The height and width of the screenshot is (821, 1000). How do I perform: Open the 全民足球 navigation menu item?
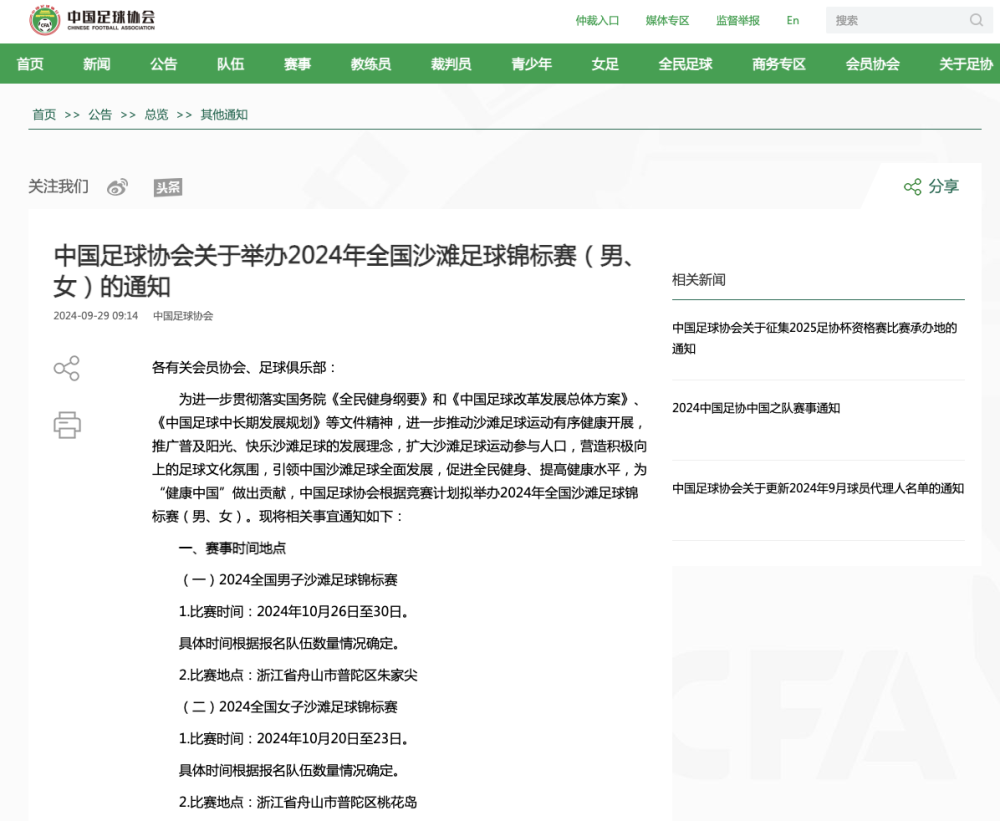pyautogui.click(x=686, y=64)
